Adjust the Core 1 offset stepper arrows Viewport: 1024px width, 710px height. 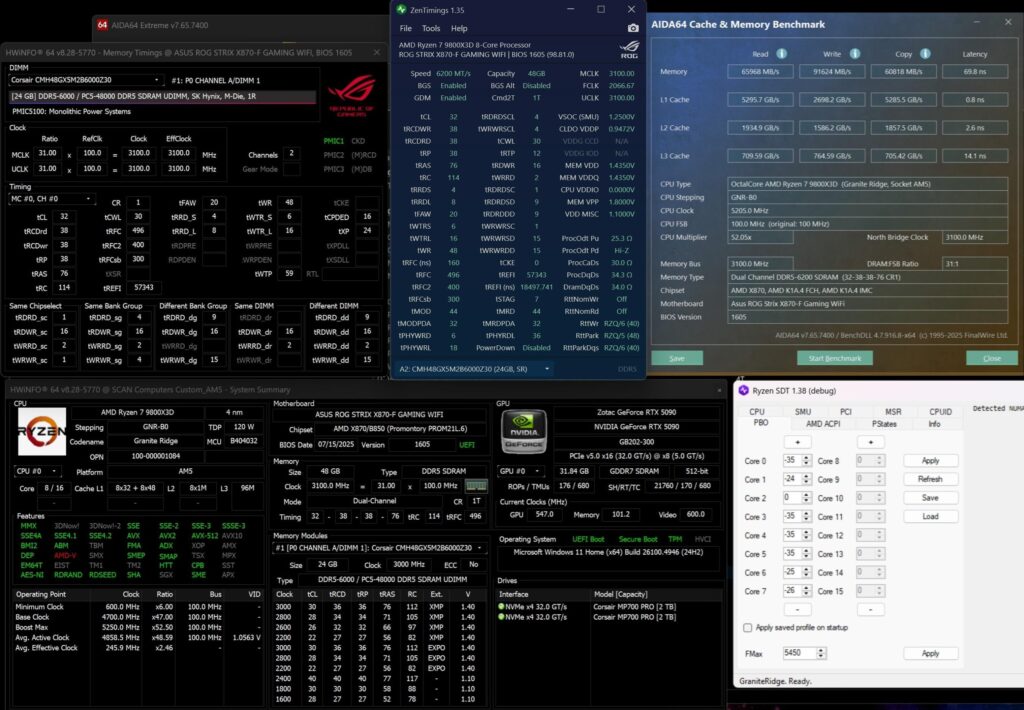806,479
